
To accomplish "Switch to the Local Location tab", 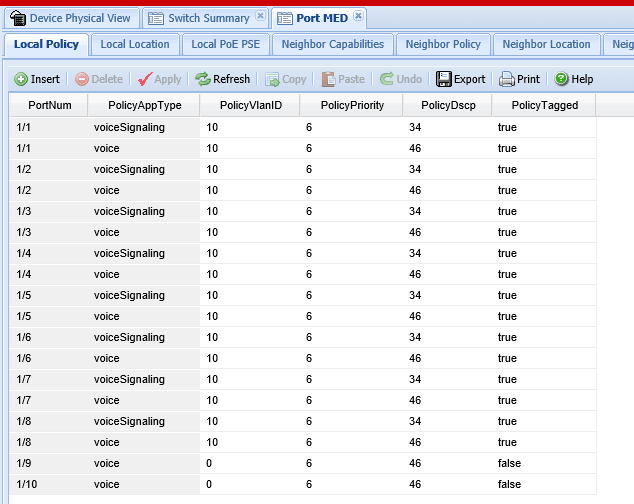I will [x=135, y=44].
